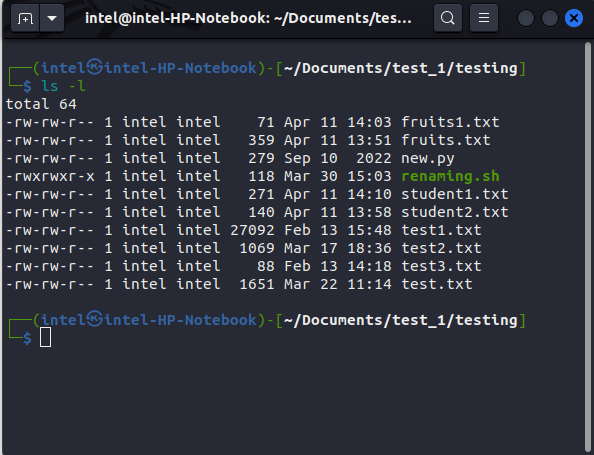594x455 pixels.
Task: Click the time 18:36 in test2.txt row
Action: click(369, 248)
